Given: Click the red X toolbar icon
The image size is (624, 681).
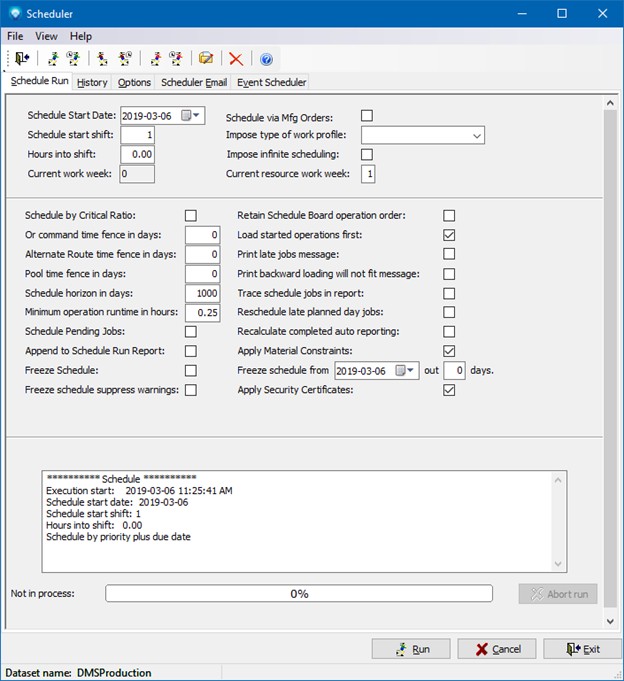Looking at the screenshot, I should tap(236, 59).
